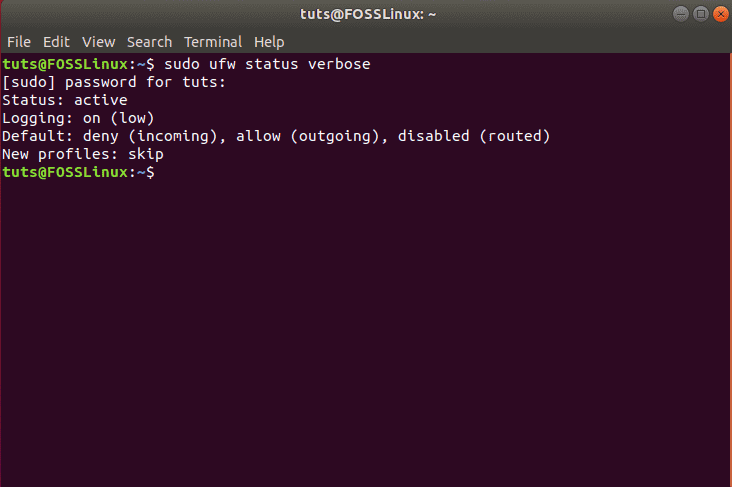The image size is (732, 487).
Task: Maximize the terminal window
Action: [701, 14]
